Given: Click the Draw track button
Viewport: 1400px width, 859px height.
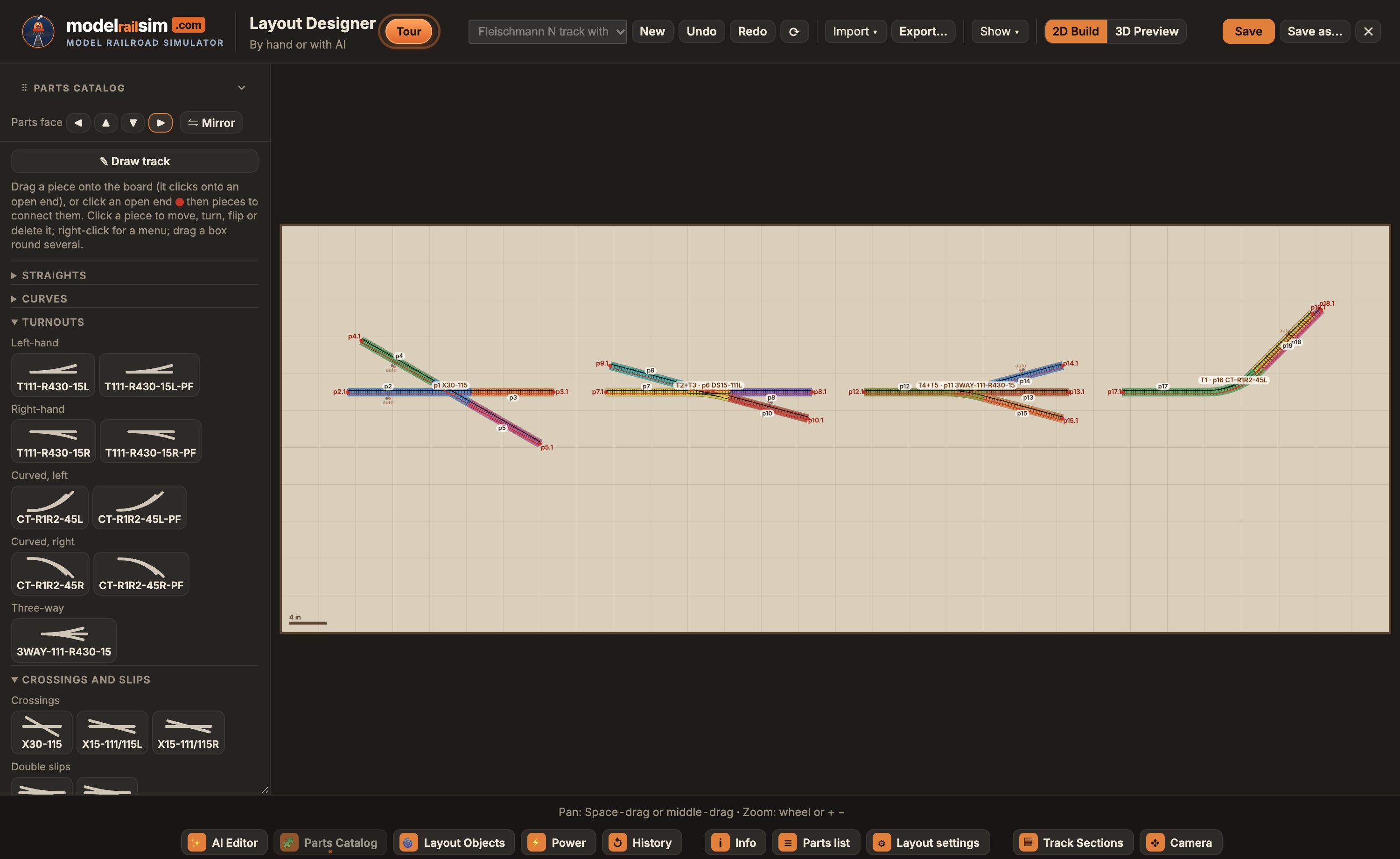Looking at the screenshot, I should point(135,161).
